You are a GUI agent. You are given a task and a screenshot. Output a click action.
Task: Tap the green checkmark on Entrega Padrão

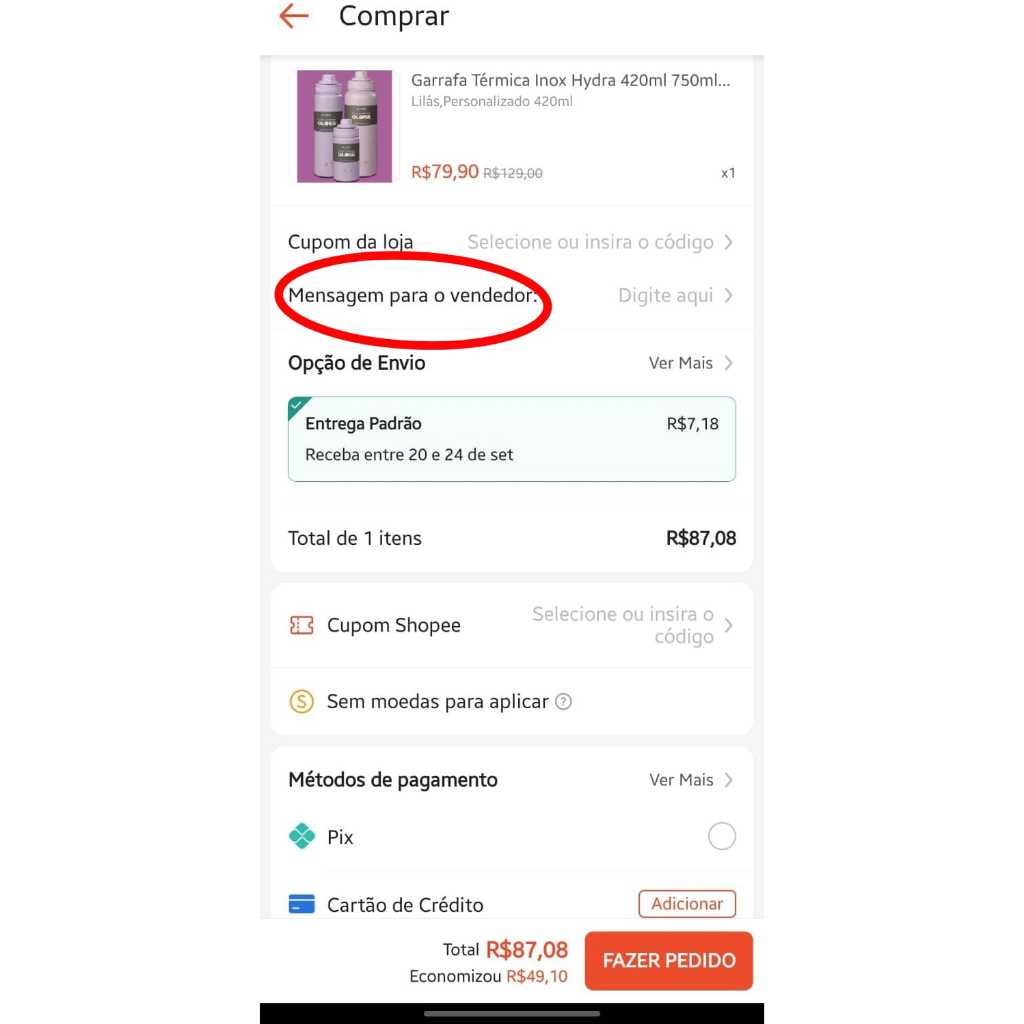[x=296, y=405]
